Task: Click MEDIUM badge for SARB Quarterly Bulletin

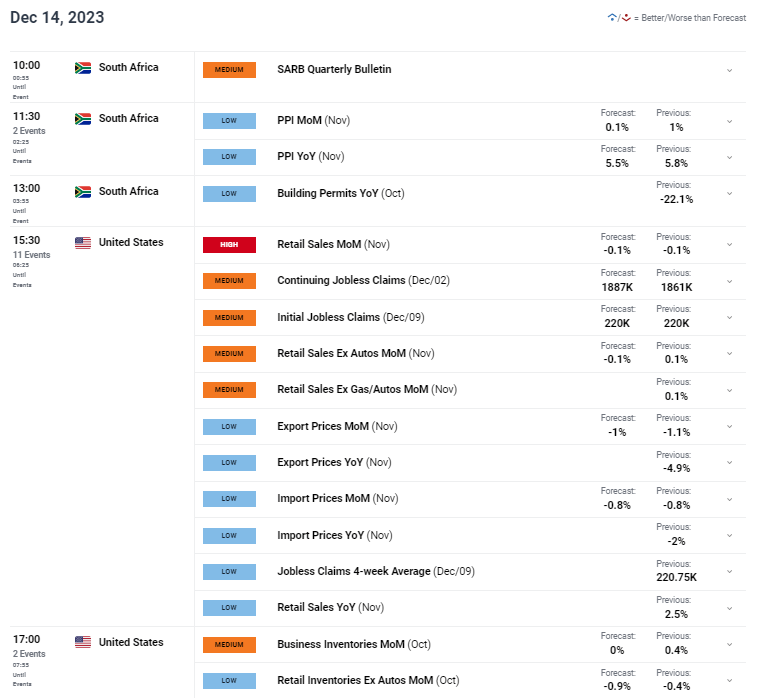Action: [x=229, y=70]
